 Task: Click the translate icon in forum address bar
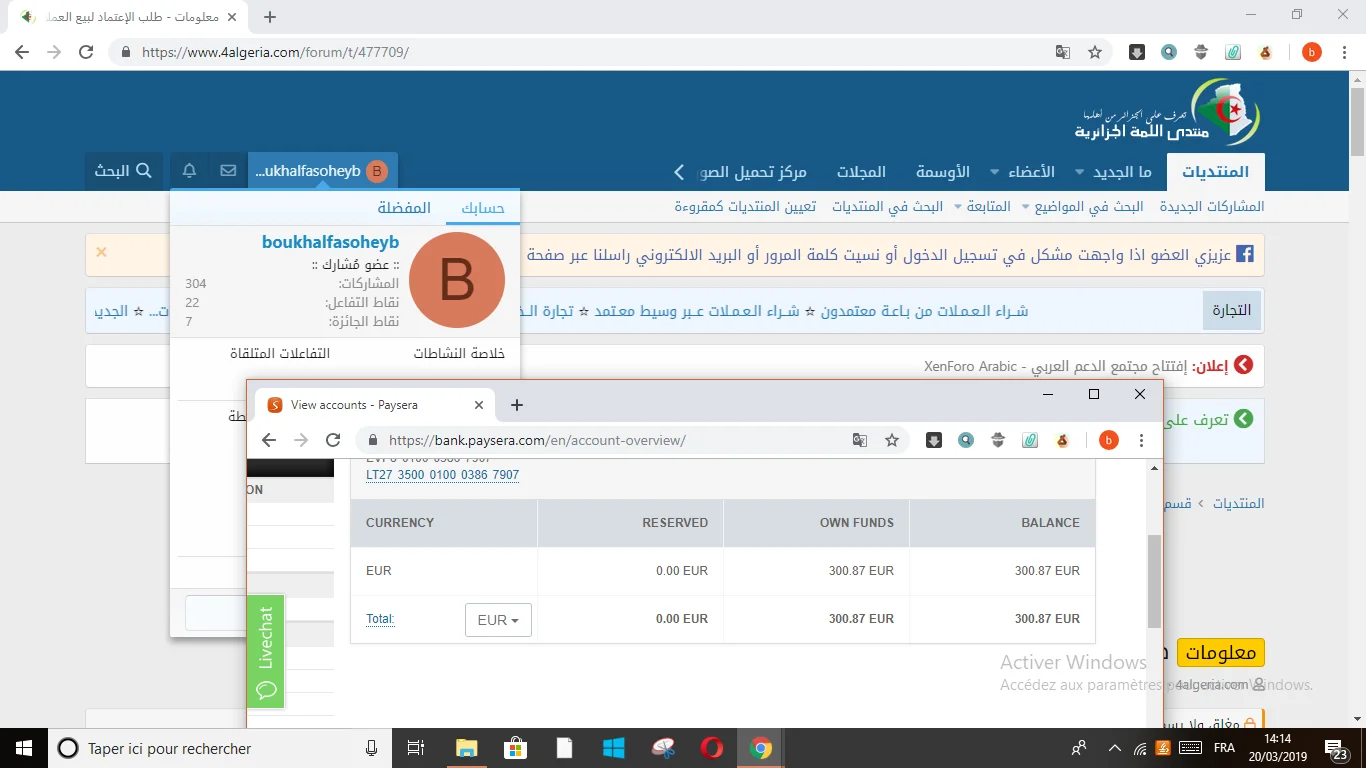pos(1063,52)
